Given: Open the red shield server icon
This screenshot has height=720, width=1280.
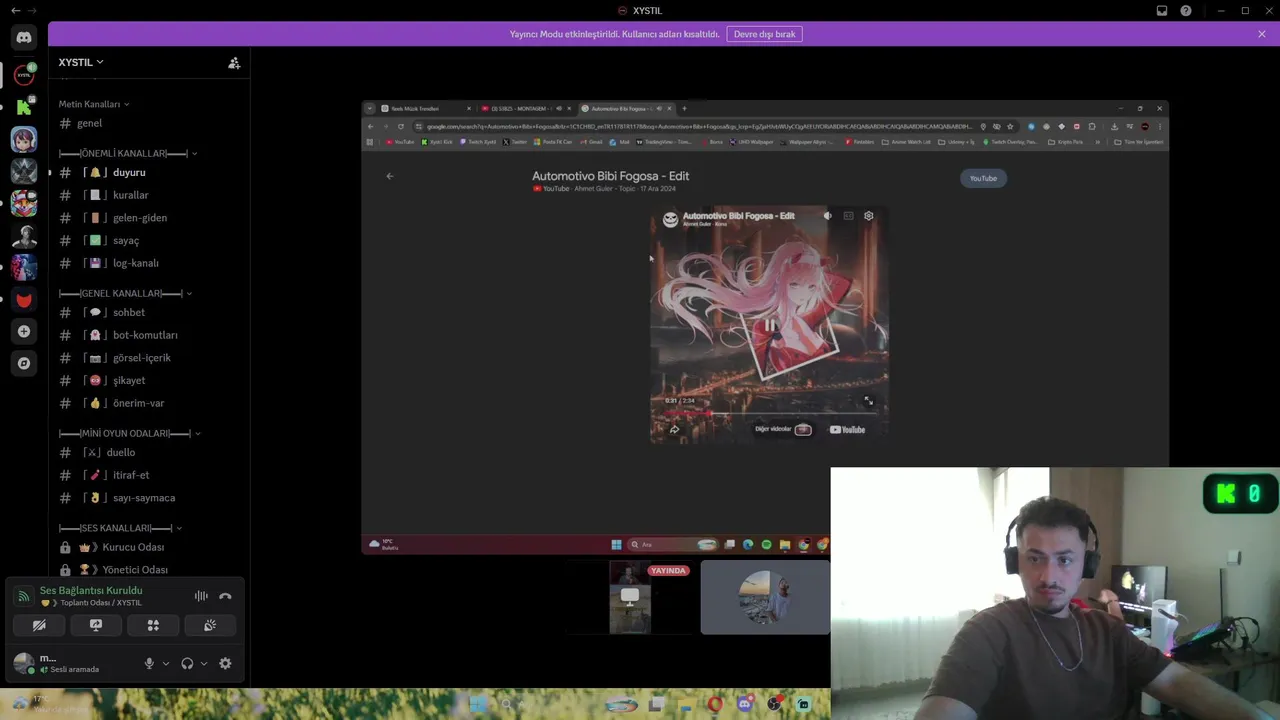Looking at the screenshot, I should point(24,299).
